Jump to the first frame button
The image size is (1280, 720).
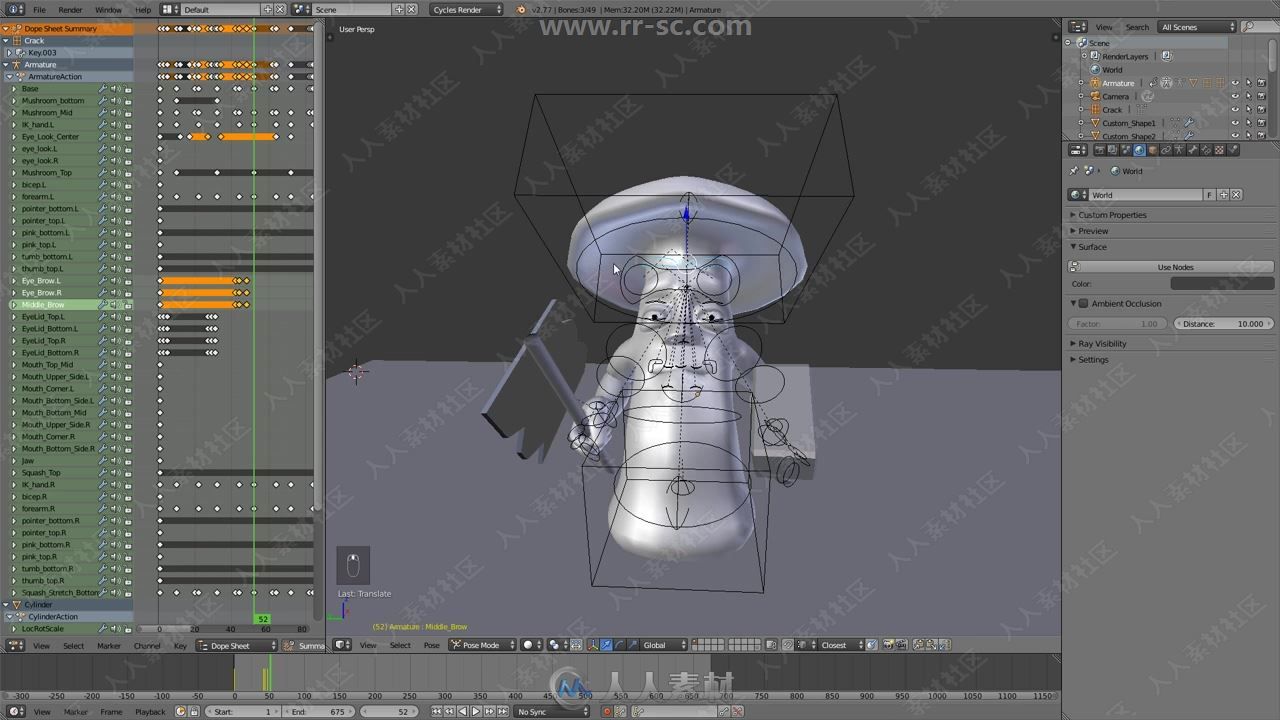[x=436, y=712]
